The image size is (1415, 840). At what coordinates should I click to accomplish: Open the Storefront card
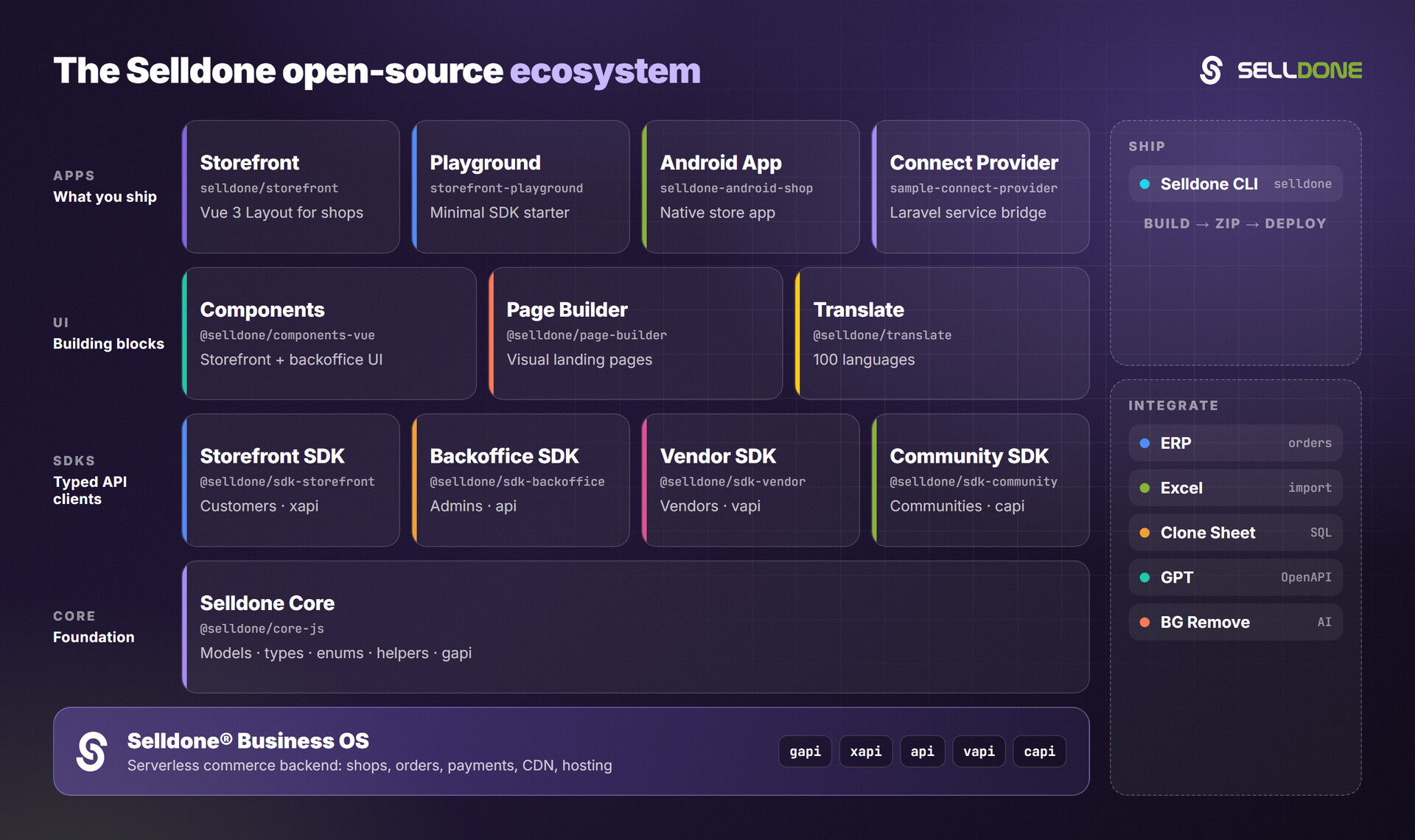click(291, 187)
